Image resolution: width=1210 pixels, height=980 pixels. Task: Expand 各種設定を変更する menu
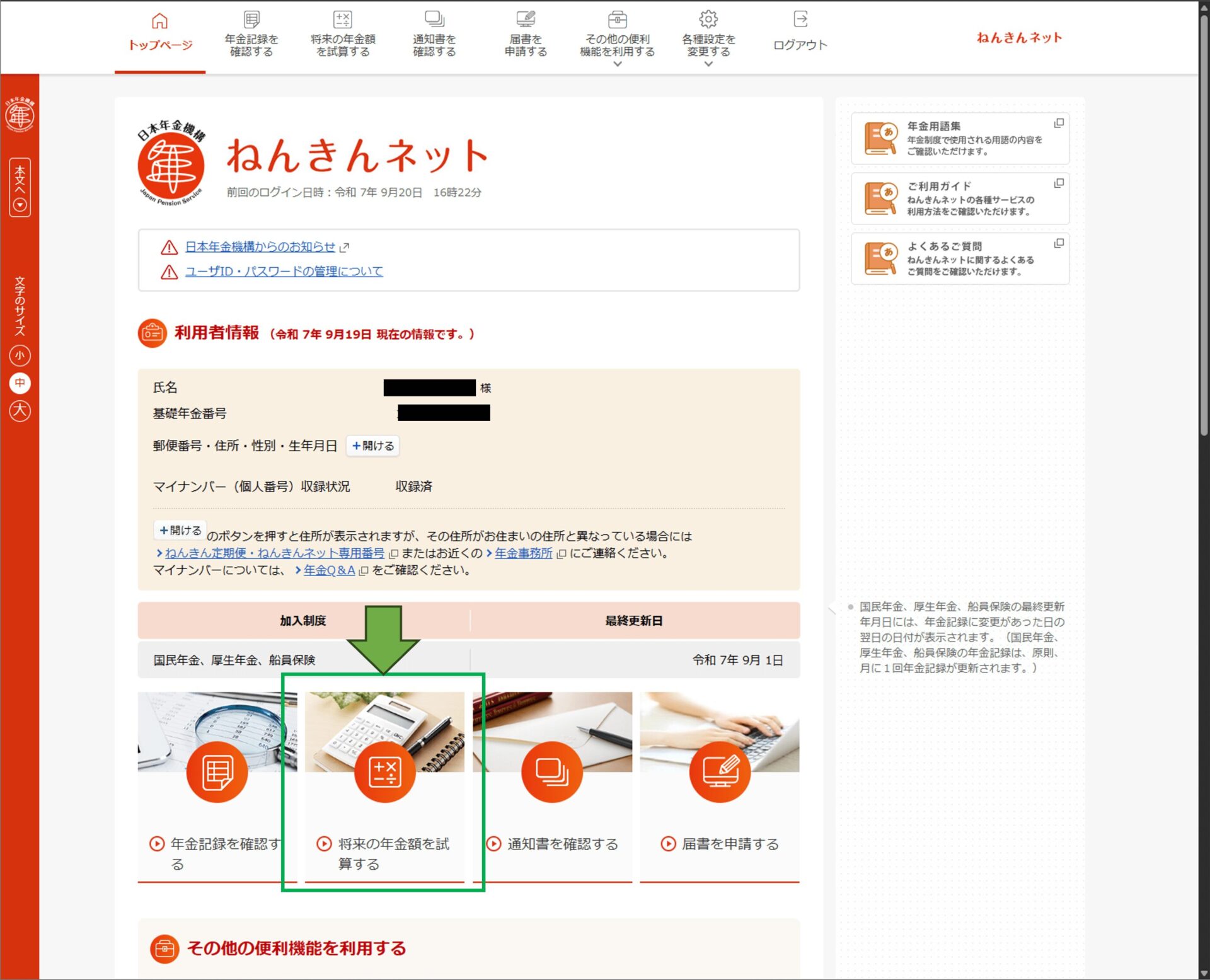point(708,45)
